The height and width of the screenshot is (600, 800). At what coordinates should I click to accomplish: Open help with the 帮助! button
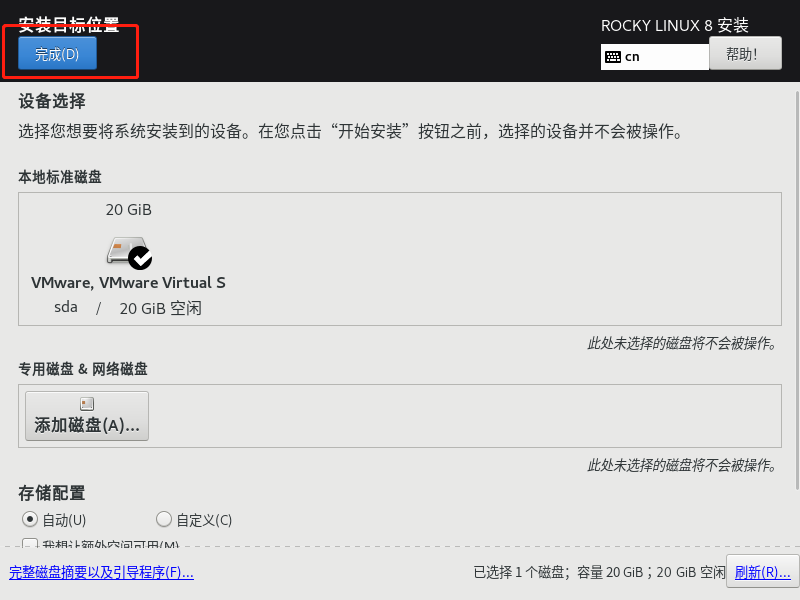pos(745,53)
